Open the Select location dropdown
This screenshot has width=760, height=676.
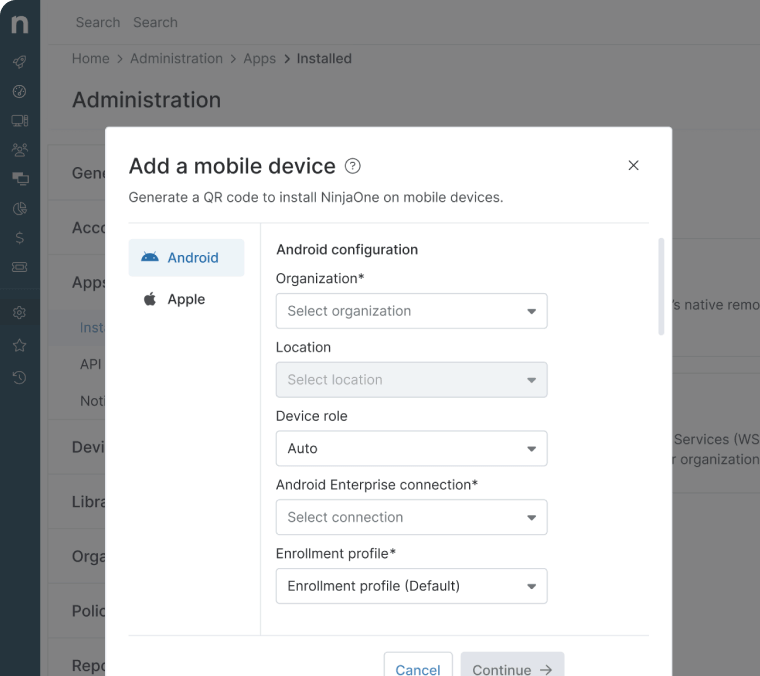tap(412, 380)
